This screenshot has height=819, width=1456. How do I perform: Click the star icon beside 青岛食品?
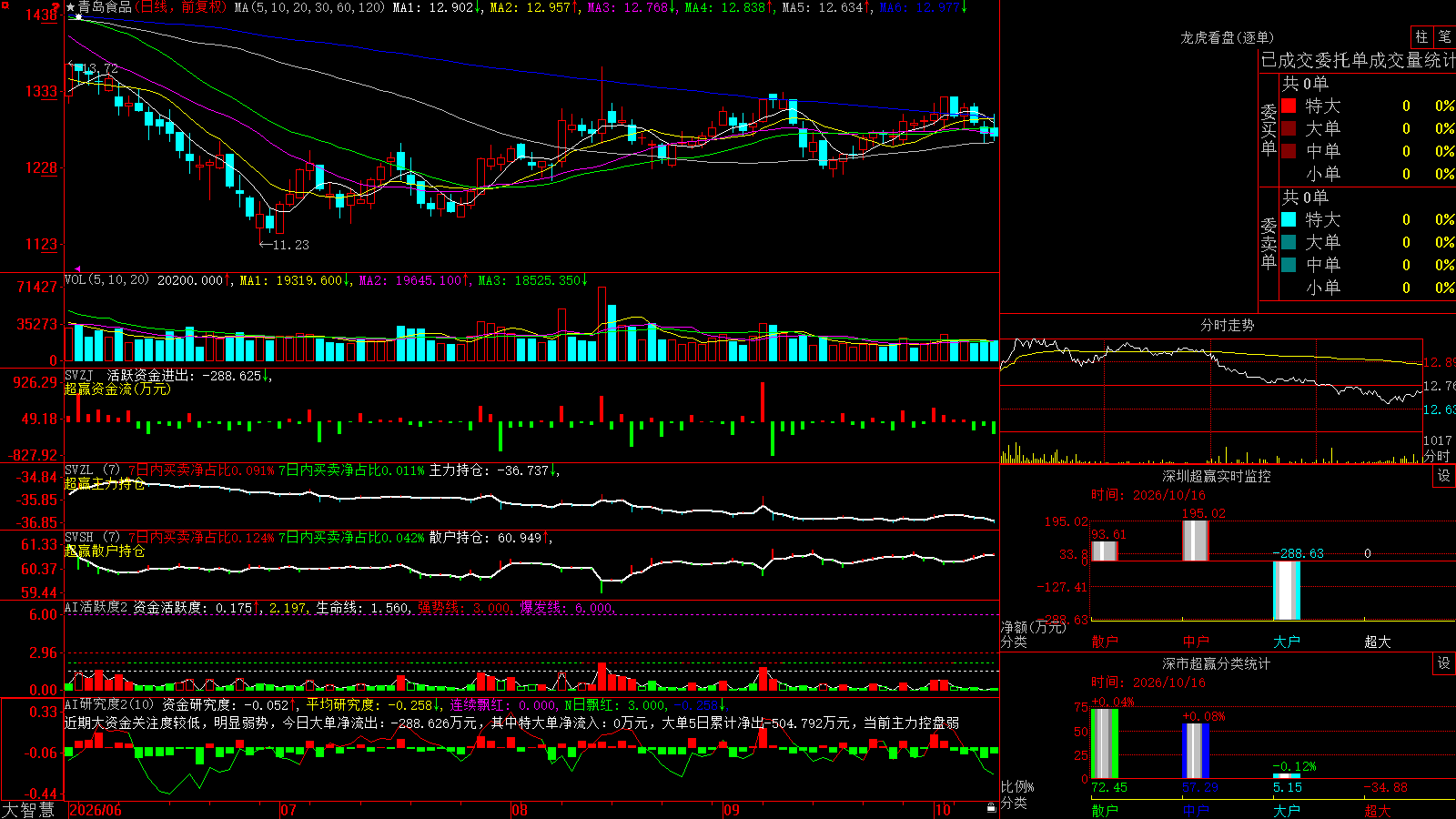[71, 7]
